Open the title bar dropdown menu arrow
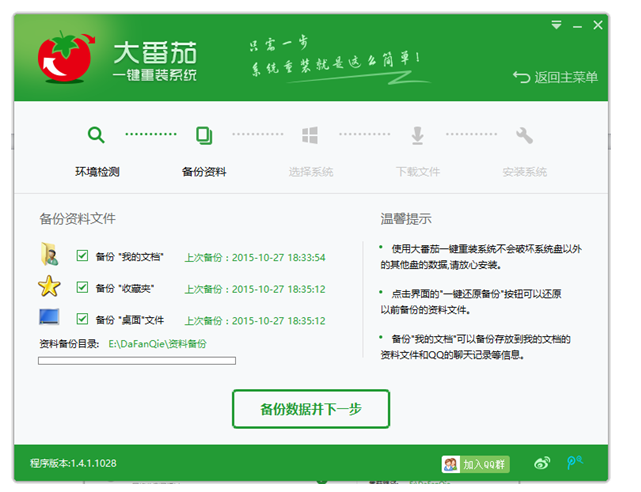The image size is (641, 492). [556, 24]
